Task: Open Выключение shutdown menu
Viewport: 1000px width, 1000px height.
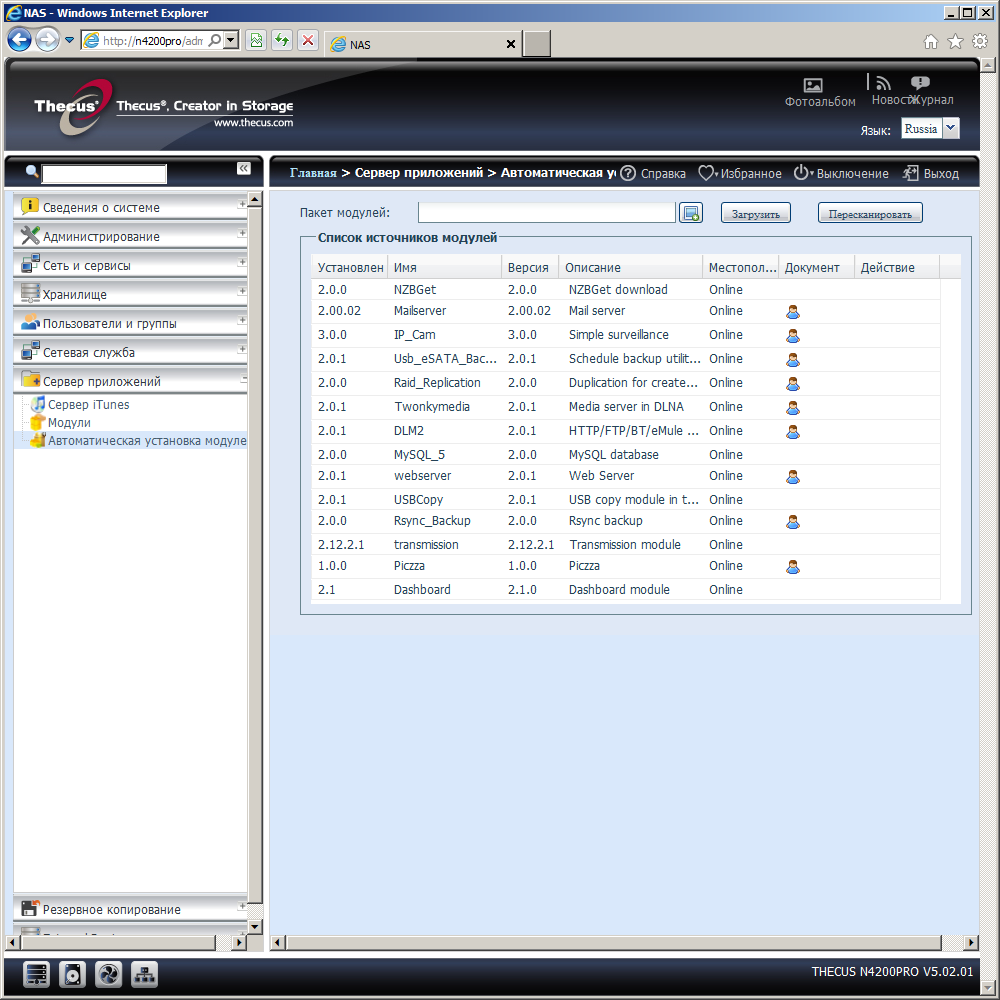Action: (841, 173)
